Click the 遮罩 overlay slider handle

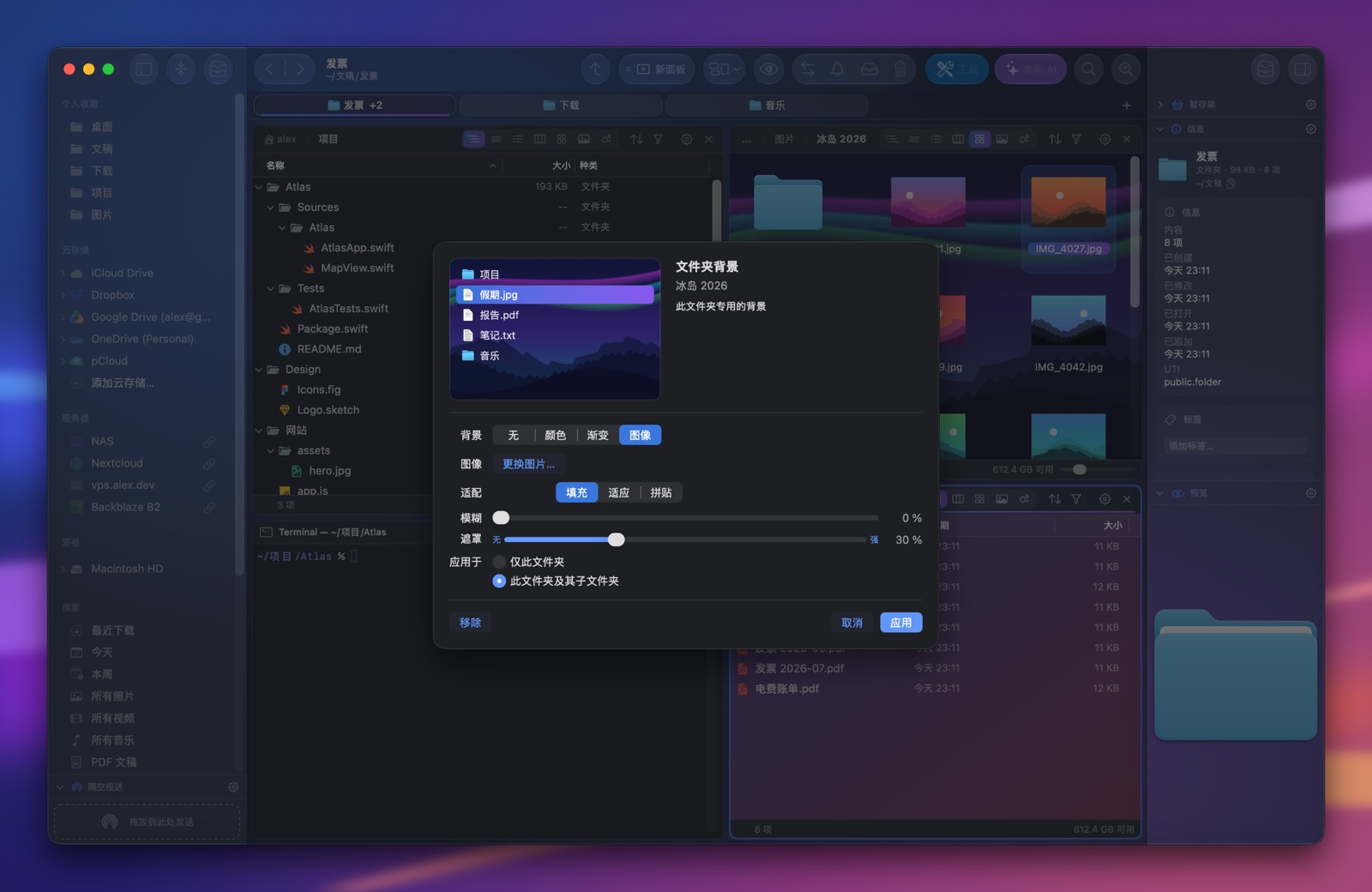pos(616,539)
